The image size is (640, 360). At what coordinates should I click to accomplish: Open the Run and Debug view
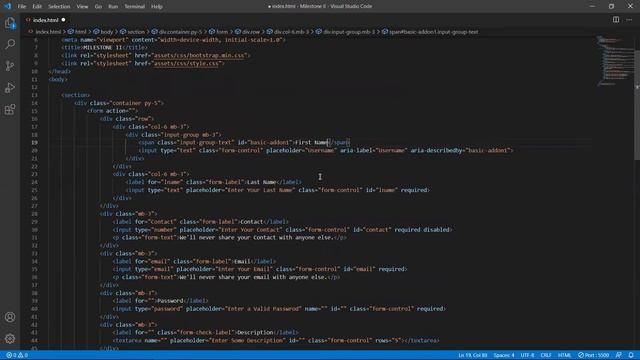pos(10,88)
